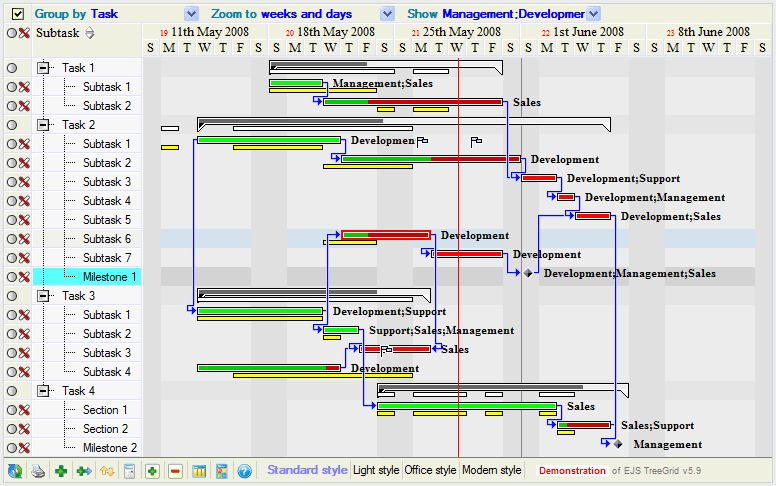The height and width of the screenshot is (486, 776).
Task: Click the help question mark icon
Action: 244,471
